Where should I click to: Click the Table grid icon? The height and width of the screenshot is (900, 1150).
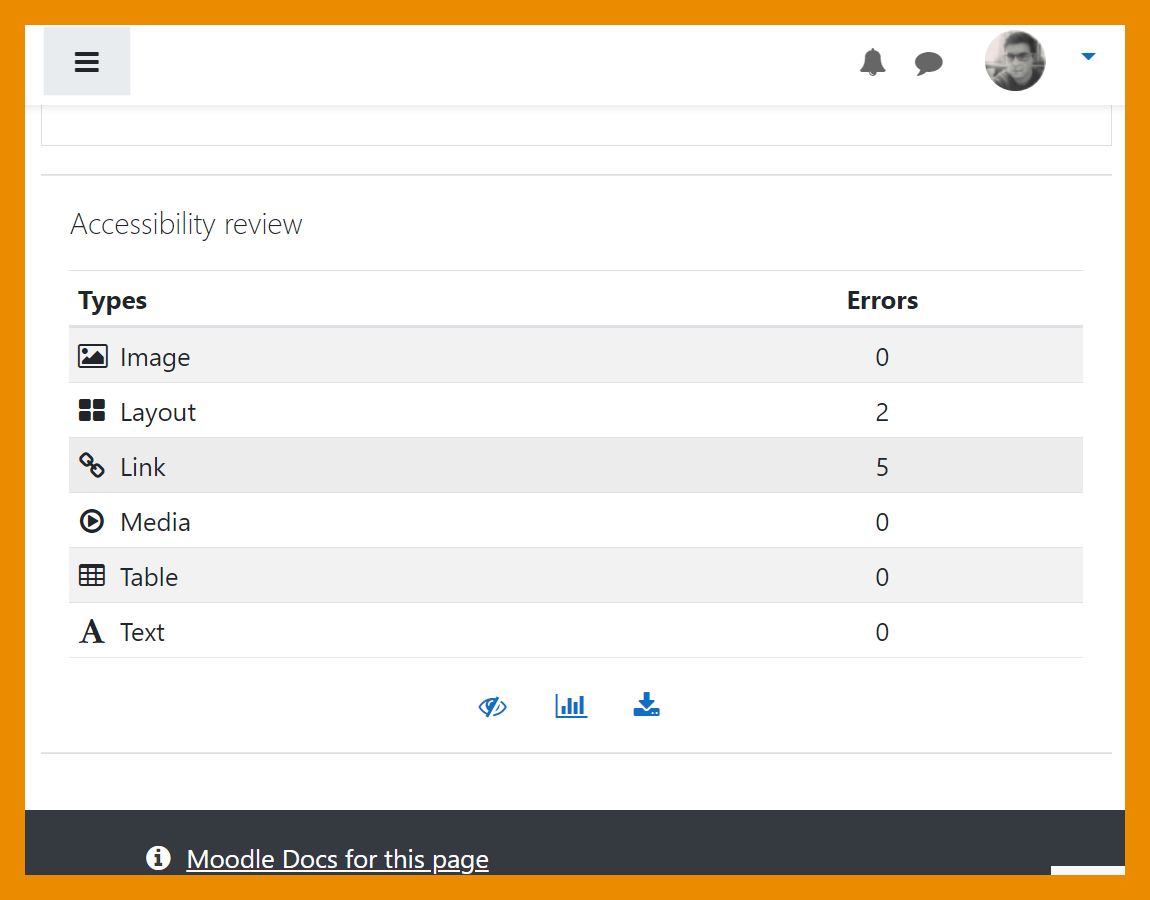point(92,576)
